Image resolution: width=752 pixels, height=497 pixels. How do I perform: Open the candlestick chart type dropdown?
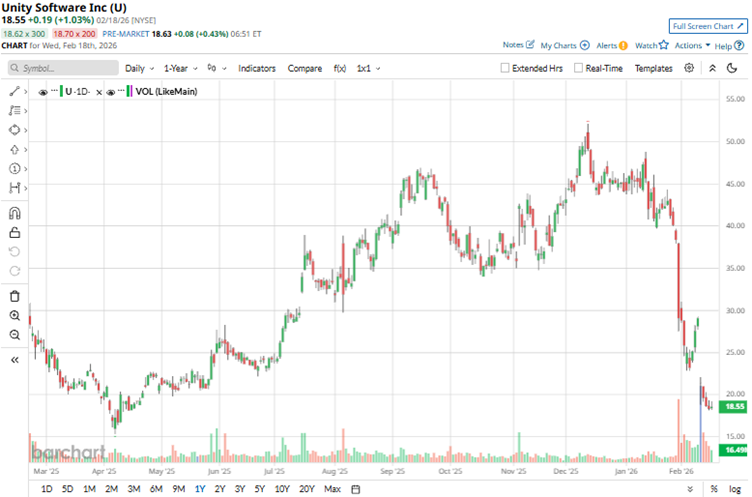pyautogui.click(x=217, y=68)
